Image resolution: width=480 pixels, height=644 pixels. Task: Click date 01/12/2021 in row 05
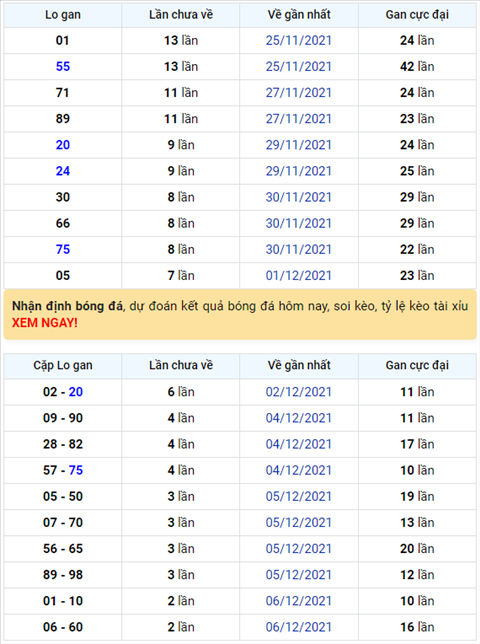[299, 276]
